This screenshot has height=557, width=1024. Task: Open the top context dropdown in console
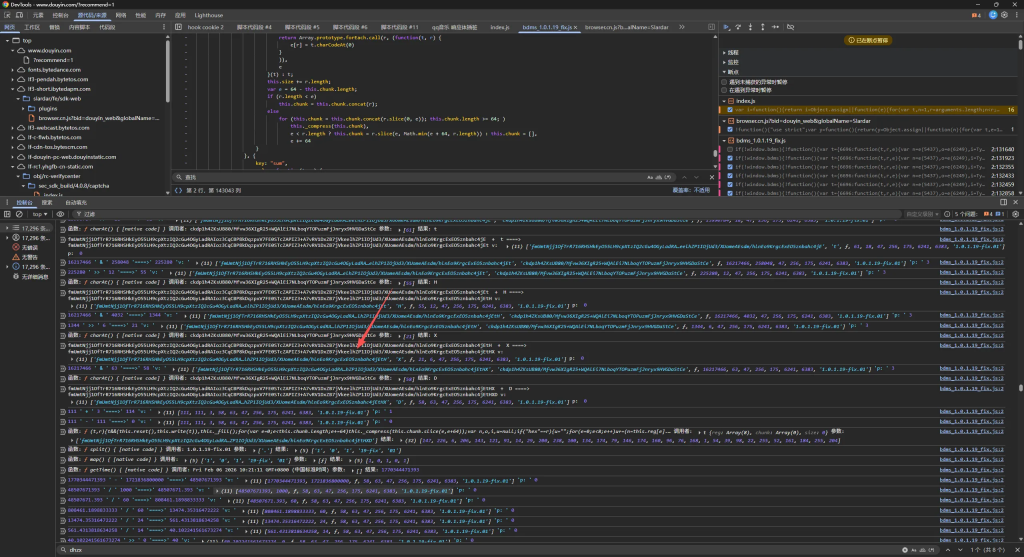click(x=41, y=214)
